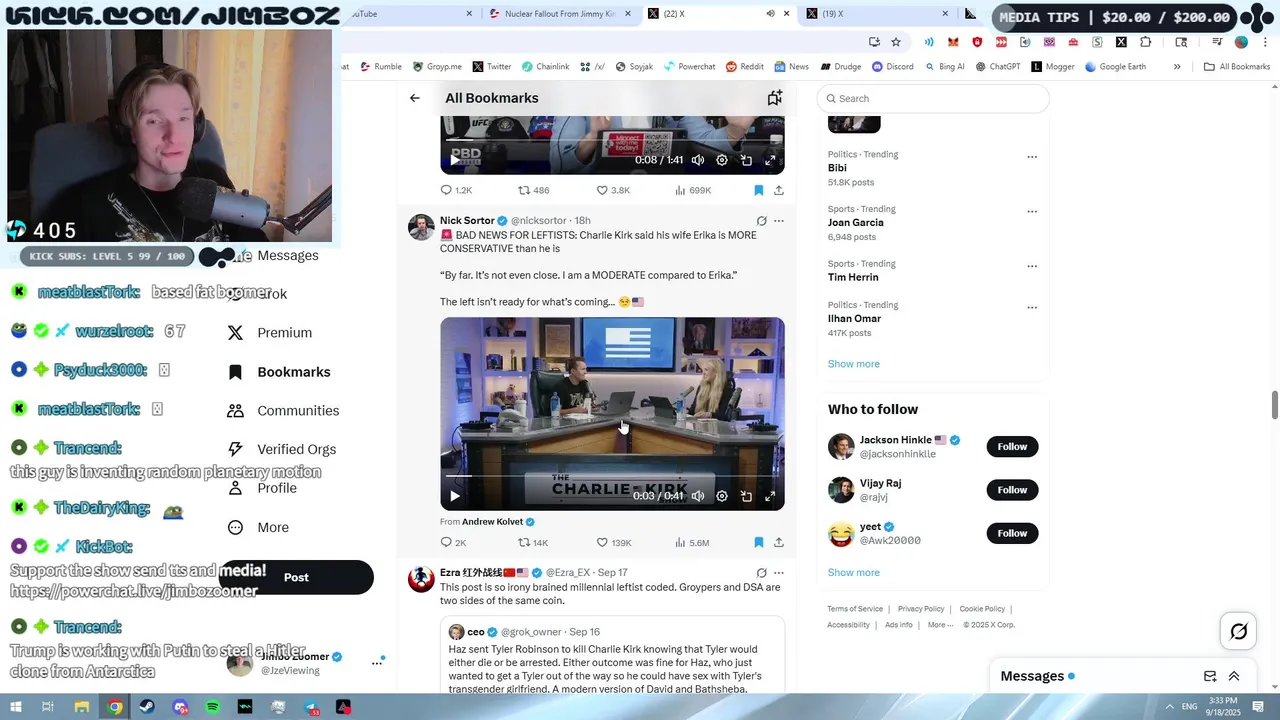
Task: Open Communities in sidebar
Action: 283,411
